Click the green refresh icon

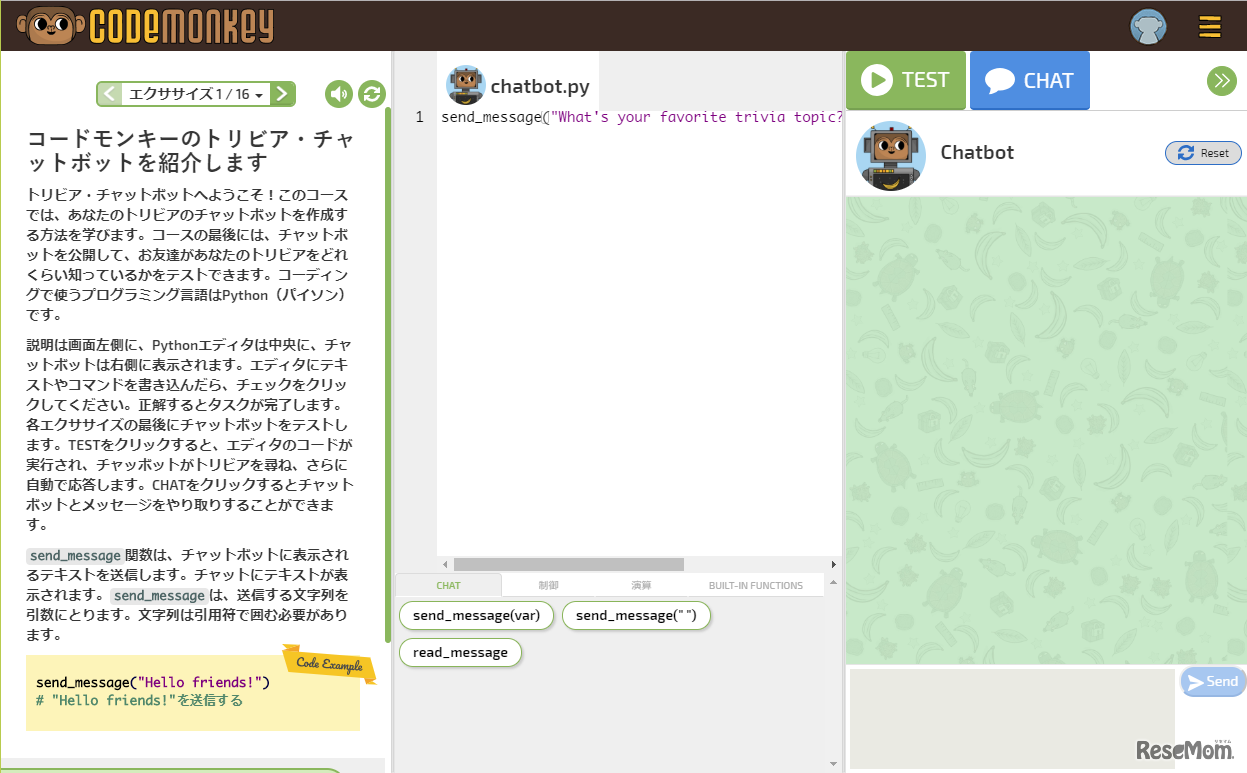point(372,94)
